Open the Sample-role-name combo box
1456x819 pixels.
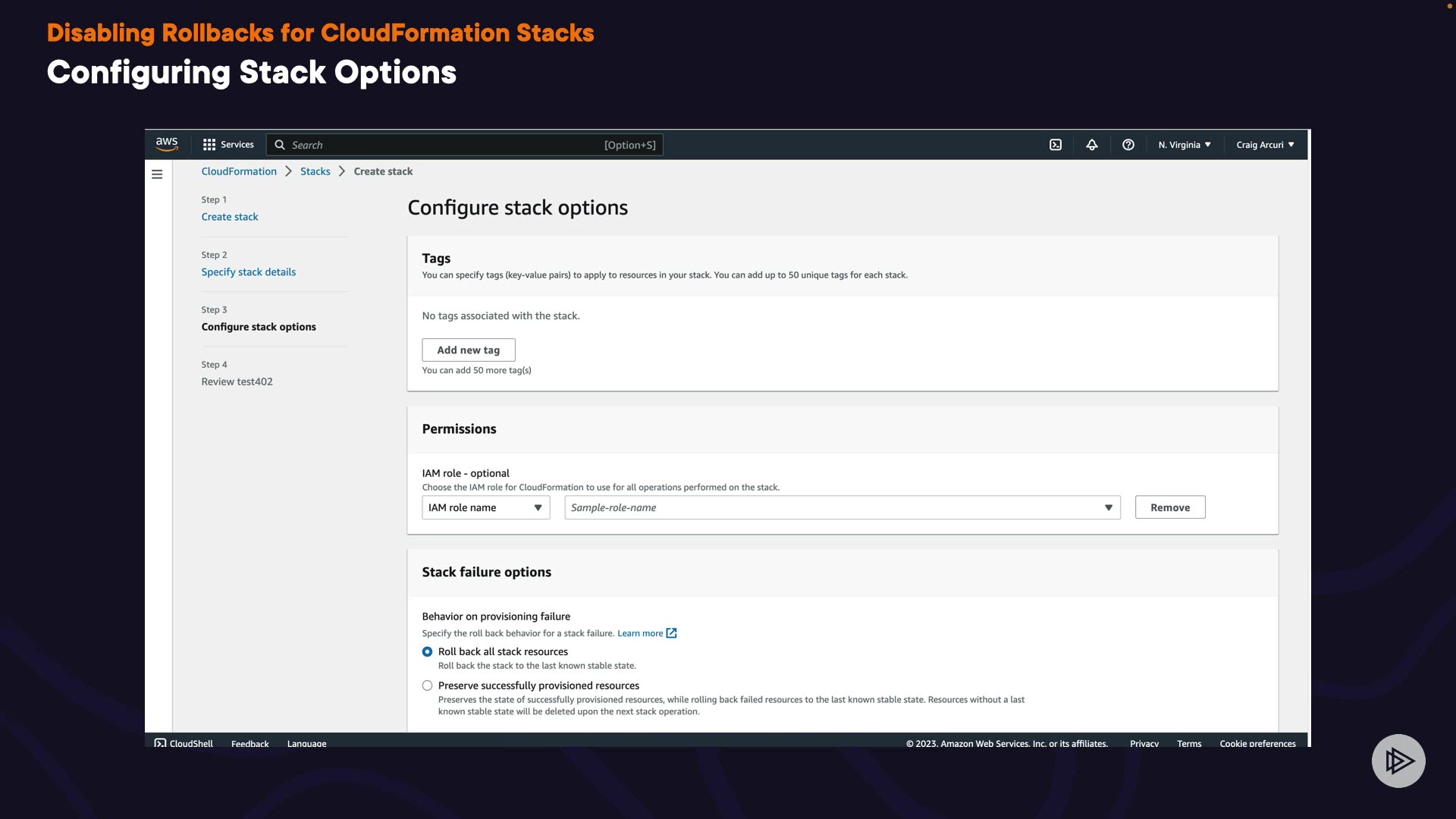pos(842,507)
